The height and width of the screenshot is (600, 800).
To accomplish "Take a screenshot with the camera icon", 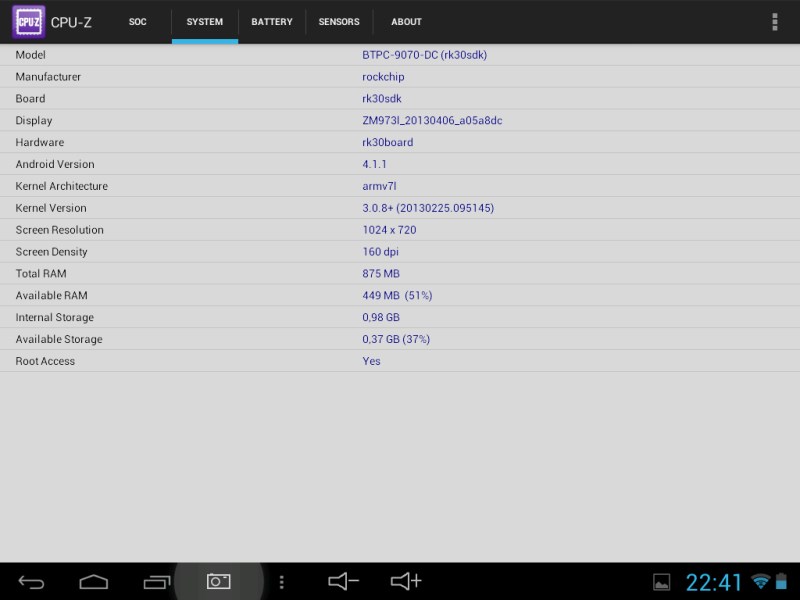I will [218, 581].
